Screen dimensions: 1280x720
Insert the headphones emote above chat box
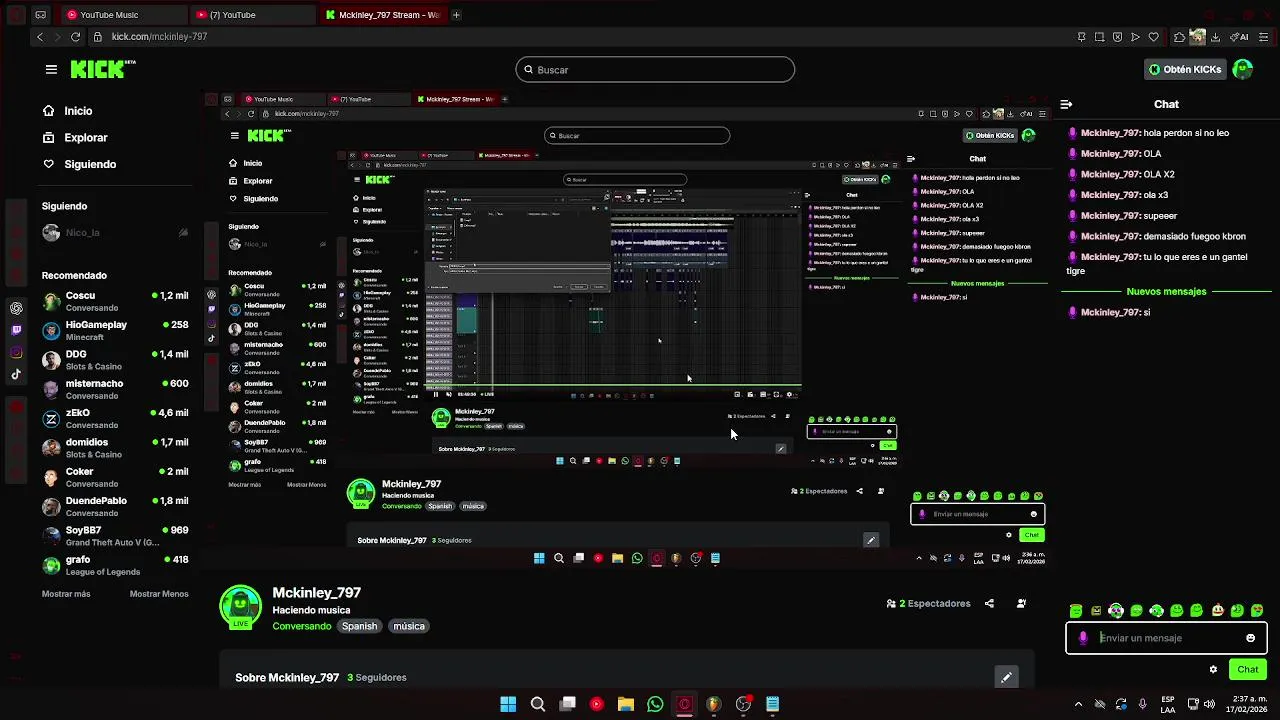(1116, 610)
